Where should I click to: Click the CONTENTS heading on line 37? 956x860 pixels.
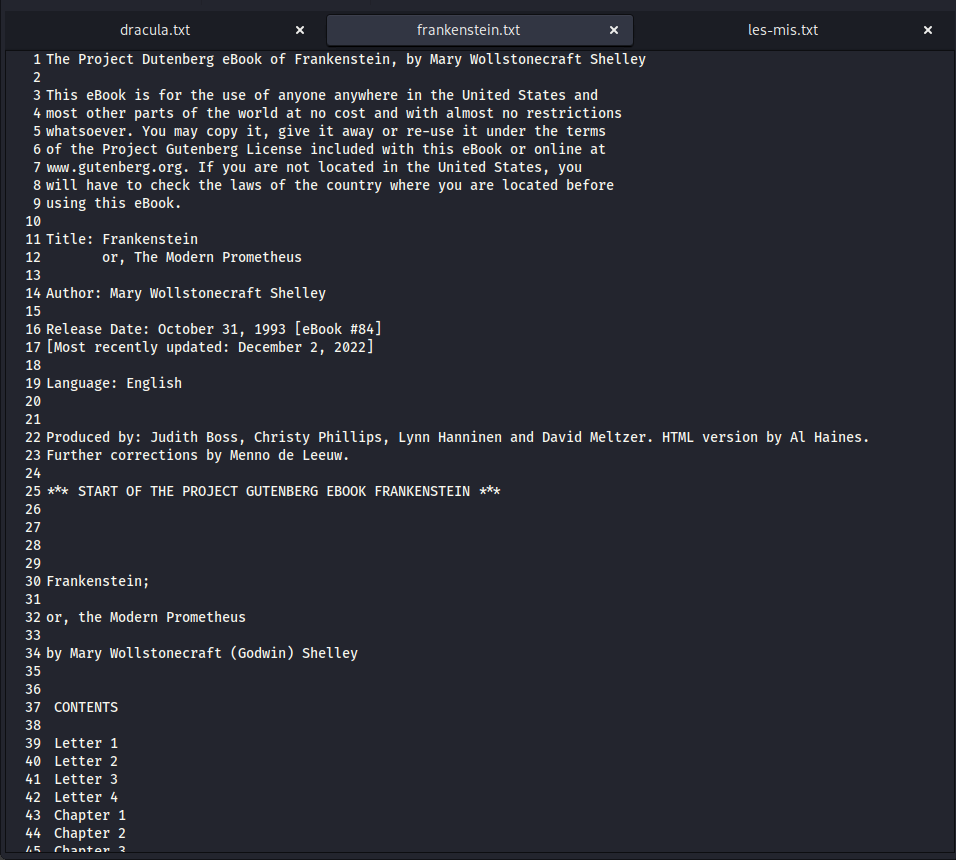click(x=86, y=707)
